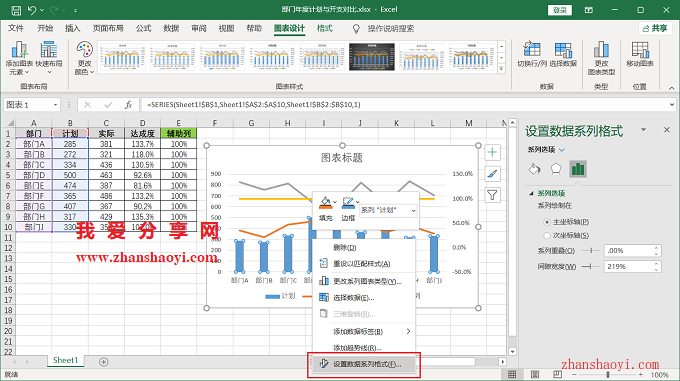Image resolution: width=680 pixels, height=381 pixels.
Task: Expand chart styles gallery More arrow
Action: click(501, 68)
